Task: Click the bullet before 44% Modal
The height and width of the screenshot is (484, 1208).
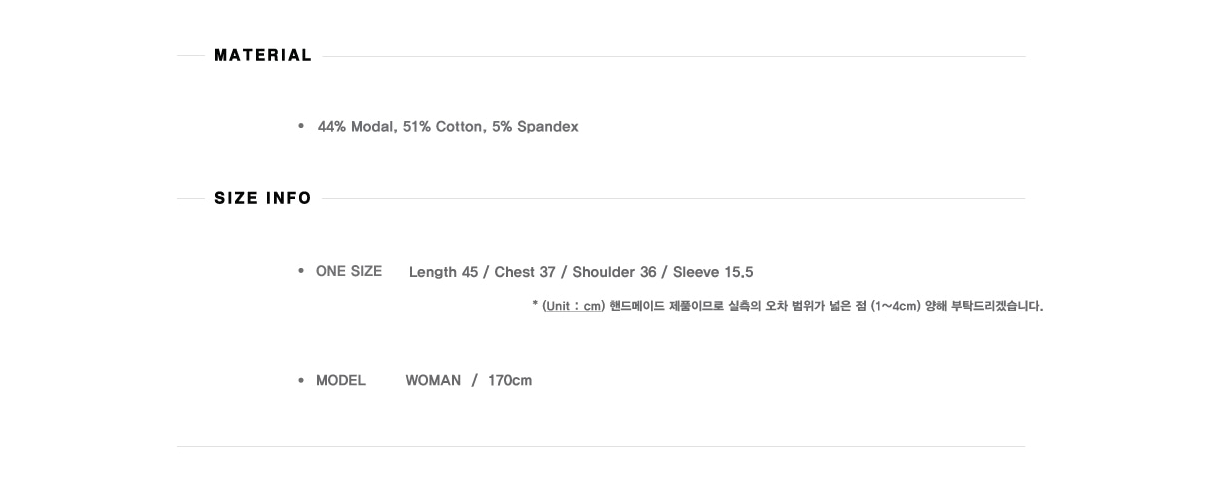Action: (x=301, y=126)
